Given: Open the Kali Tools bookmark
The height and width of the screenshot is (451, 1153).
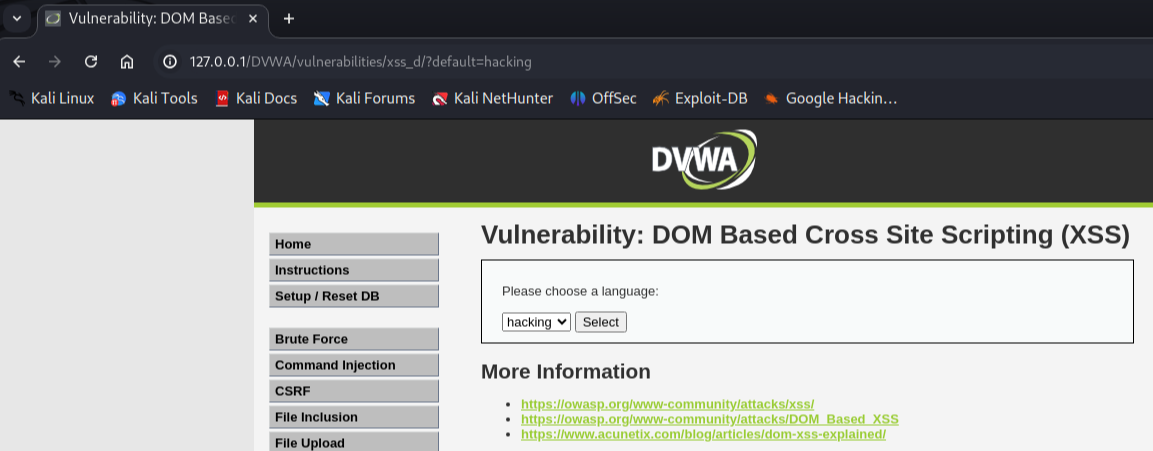Looking at the screenshot, I should (x=154, y=98).
